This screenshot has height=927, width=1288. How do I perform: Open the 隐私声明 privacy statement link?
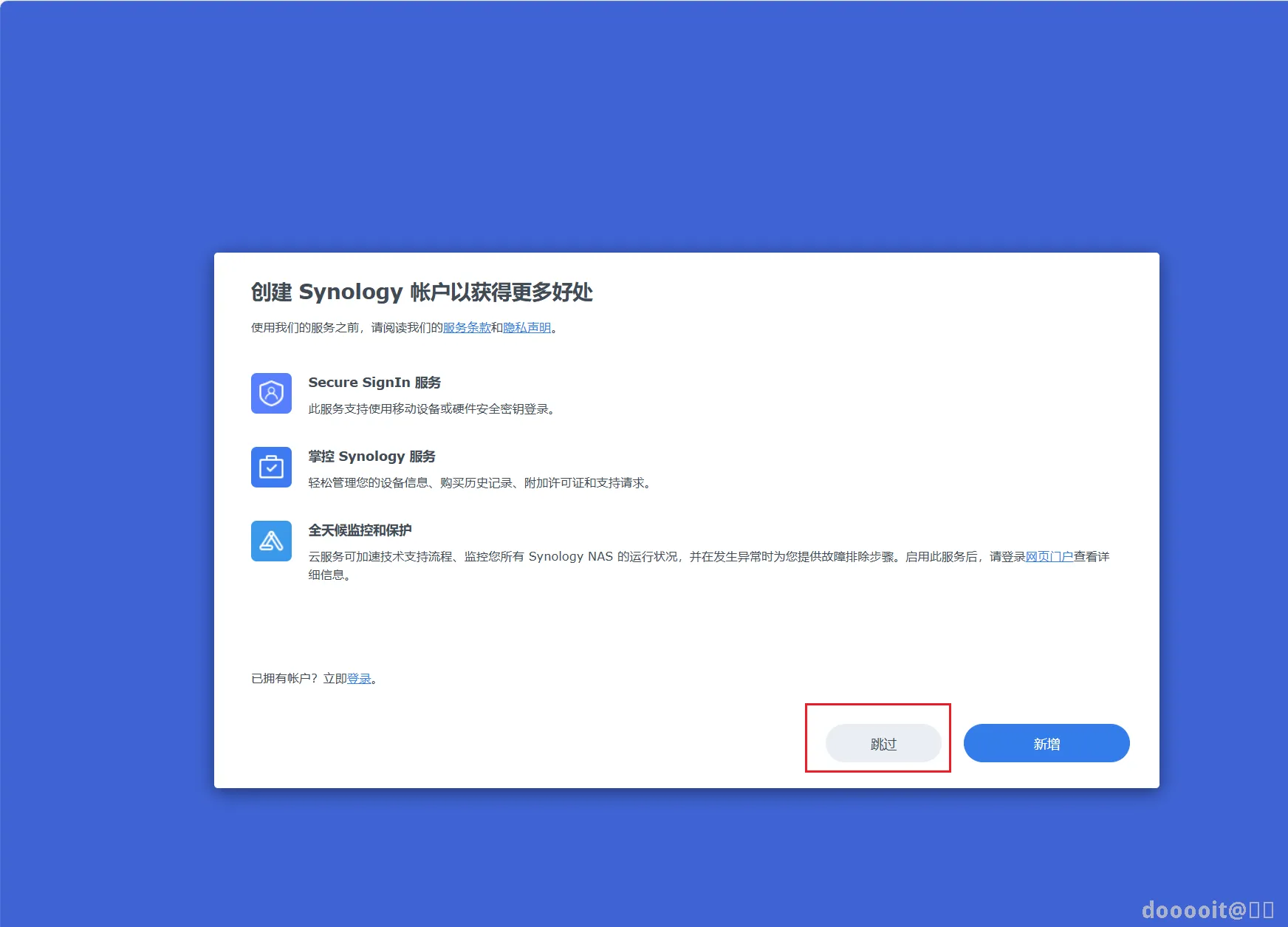click(527, 327)
